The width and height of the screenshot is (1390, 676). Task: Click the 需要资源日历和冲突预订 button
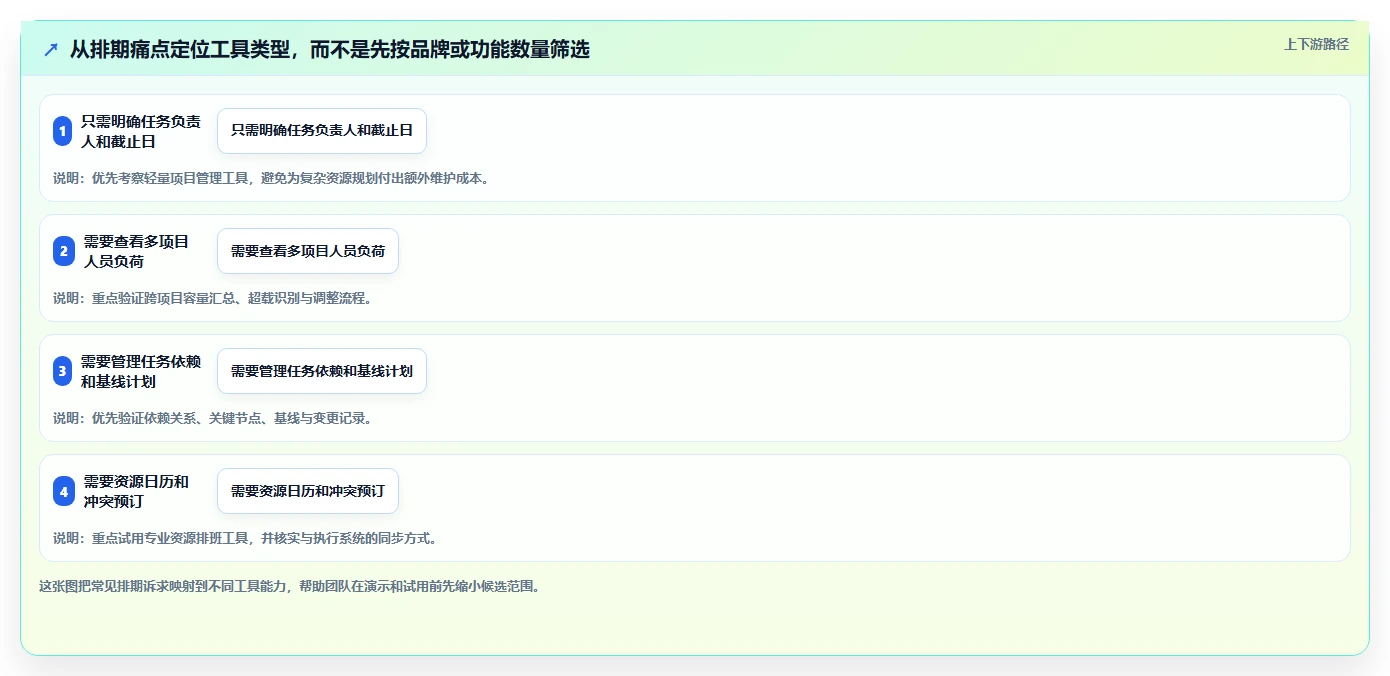tap(308, 491)
